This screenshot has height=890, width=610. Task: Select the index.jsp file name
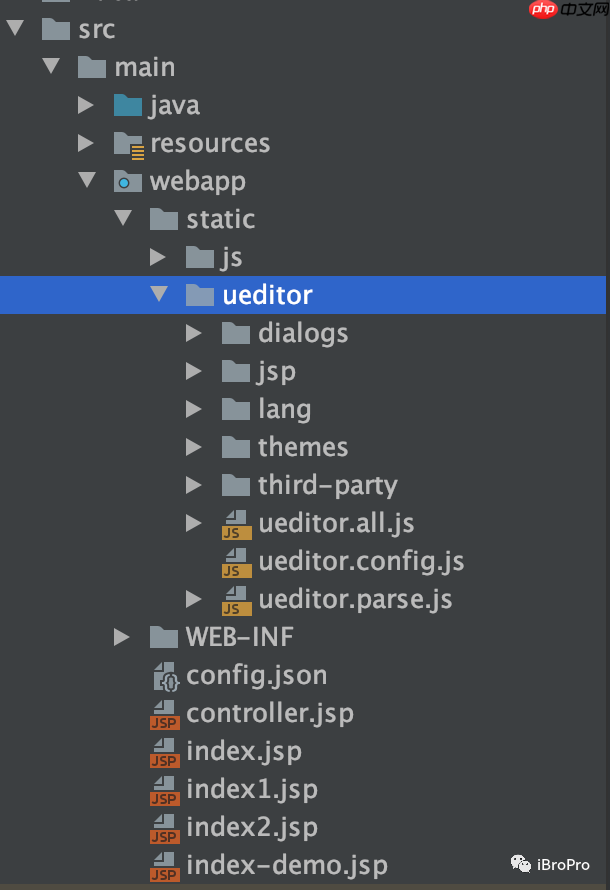[244, 752]
